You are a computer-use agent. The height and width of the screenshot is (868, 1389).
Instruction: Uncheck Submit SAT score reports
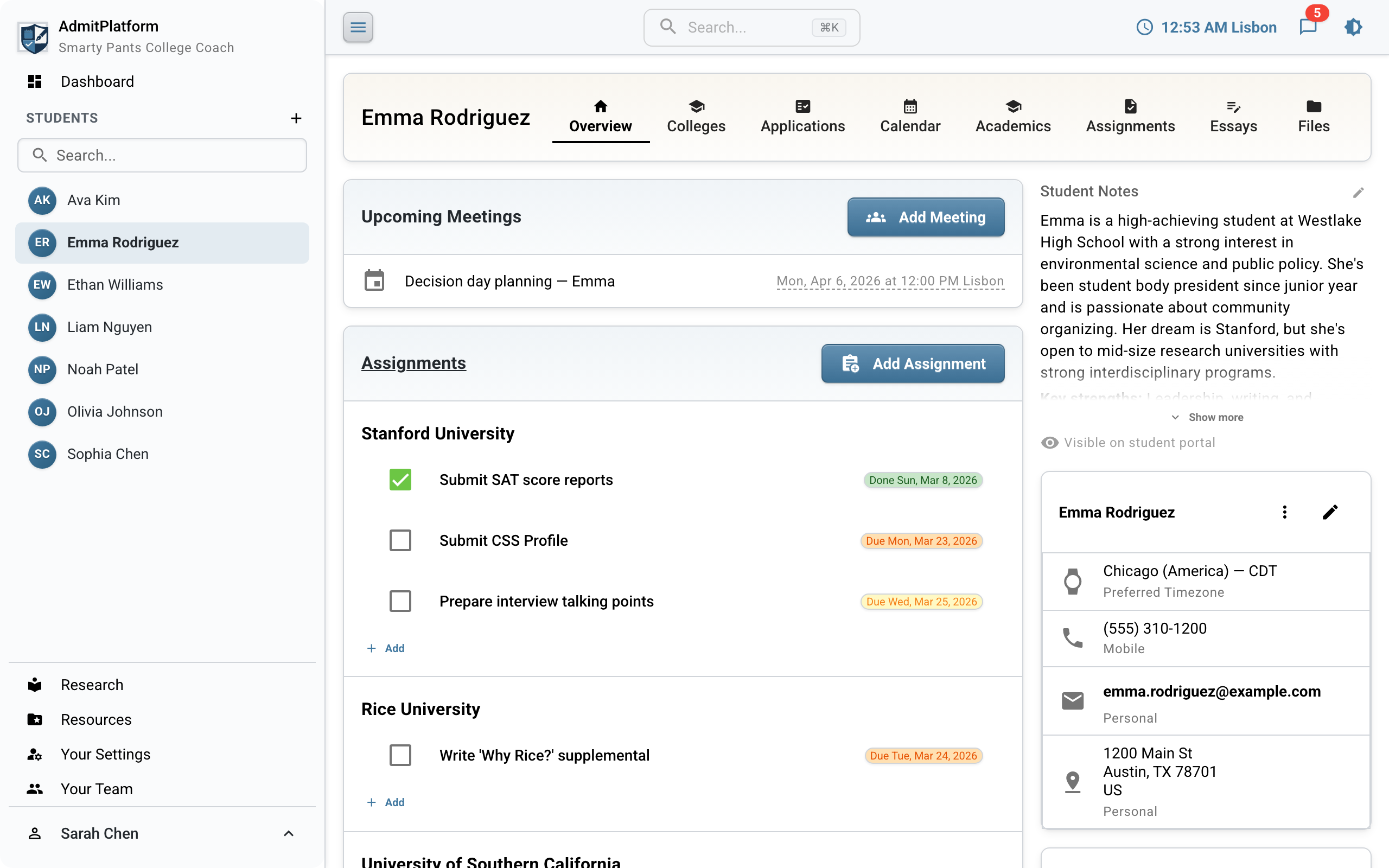point(400,480)
